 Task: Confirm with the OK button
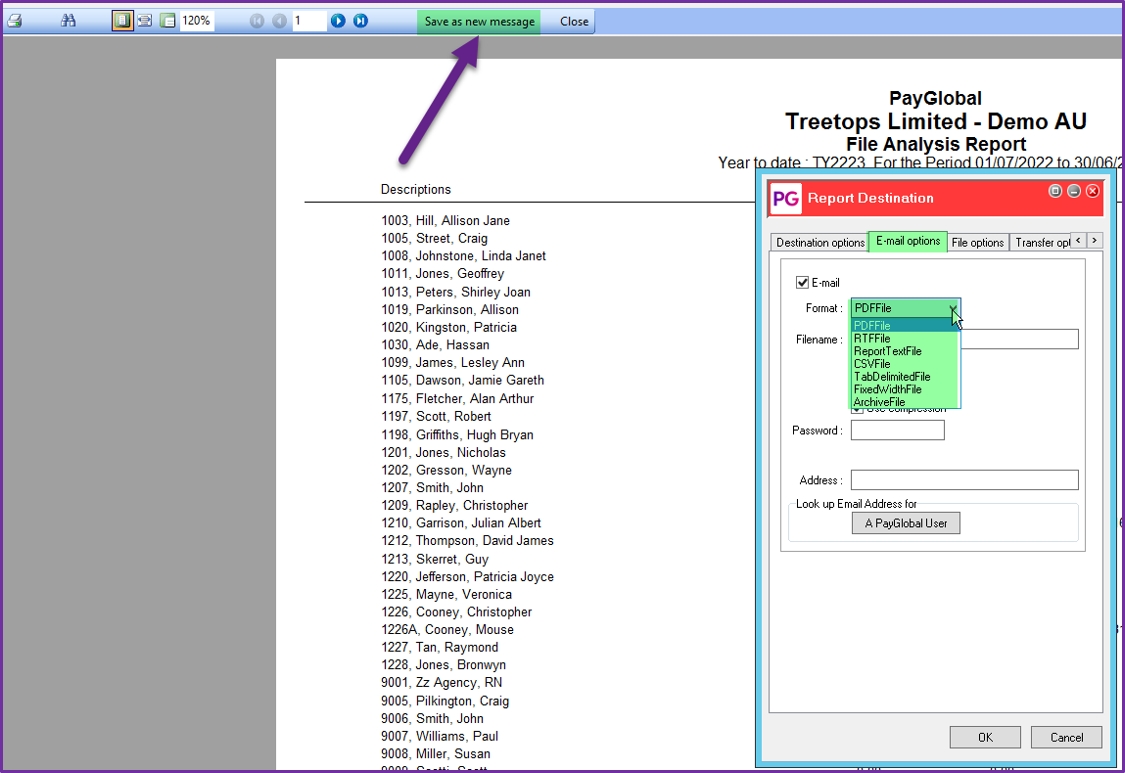[985, 737]
